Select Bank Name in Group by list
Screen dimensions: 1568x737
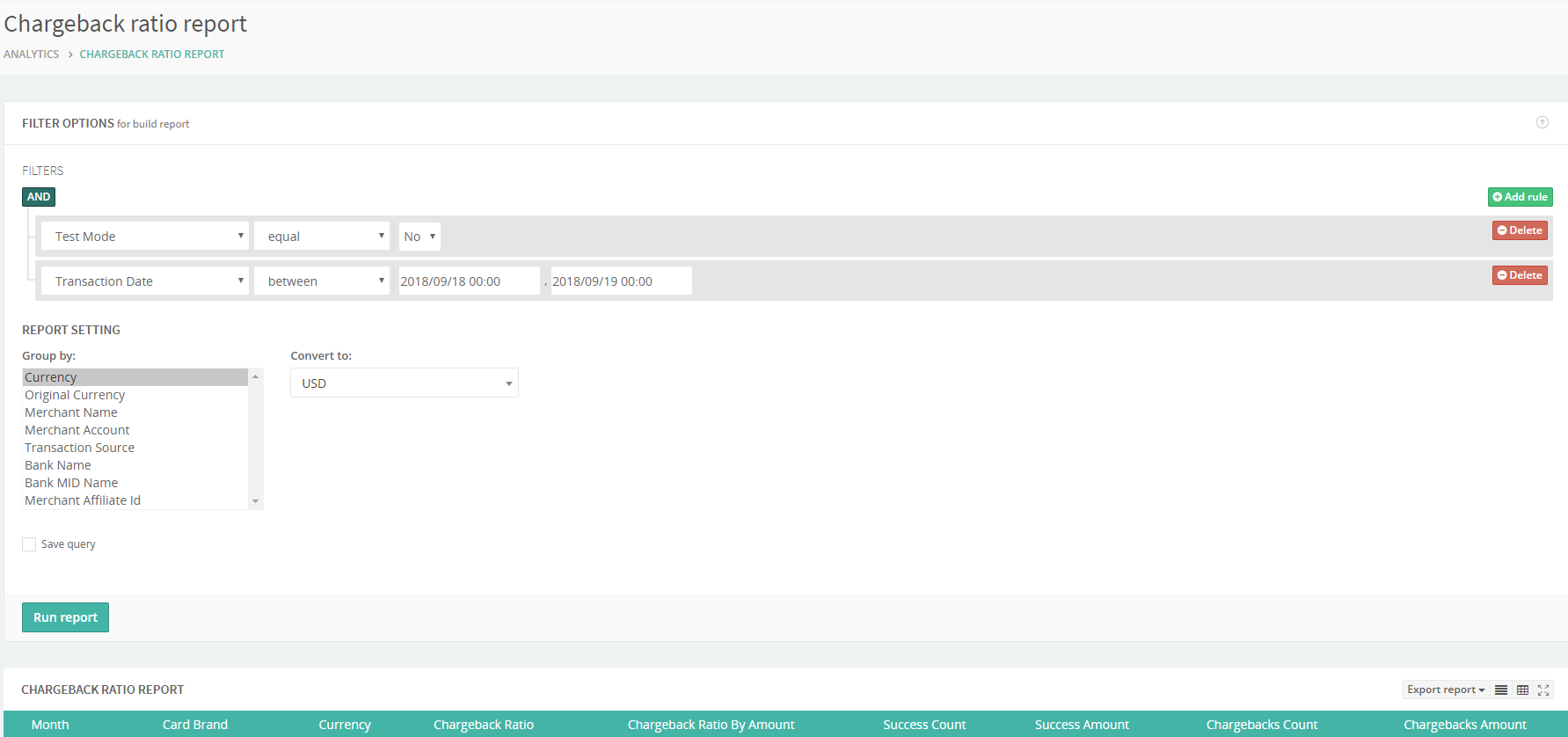pyautogui.click(x=135, y=465)
